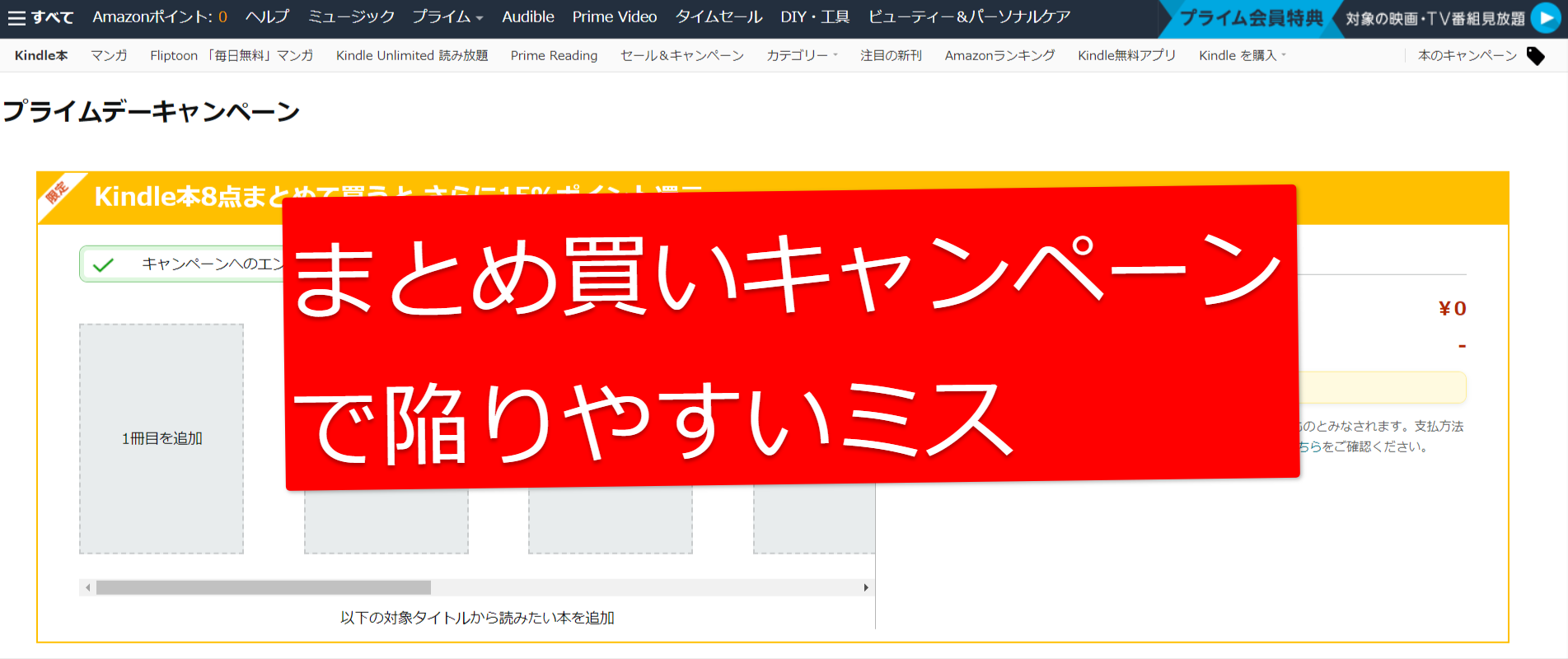Viewport: 1568px width, 659px height.
Task: Click the third empty book slot
Action: tap(610, 521)
